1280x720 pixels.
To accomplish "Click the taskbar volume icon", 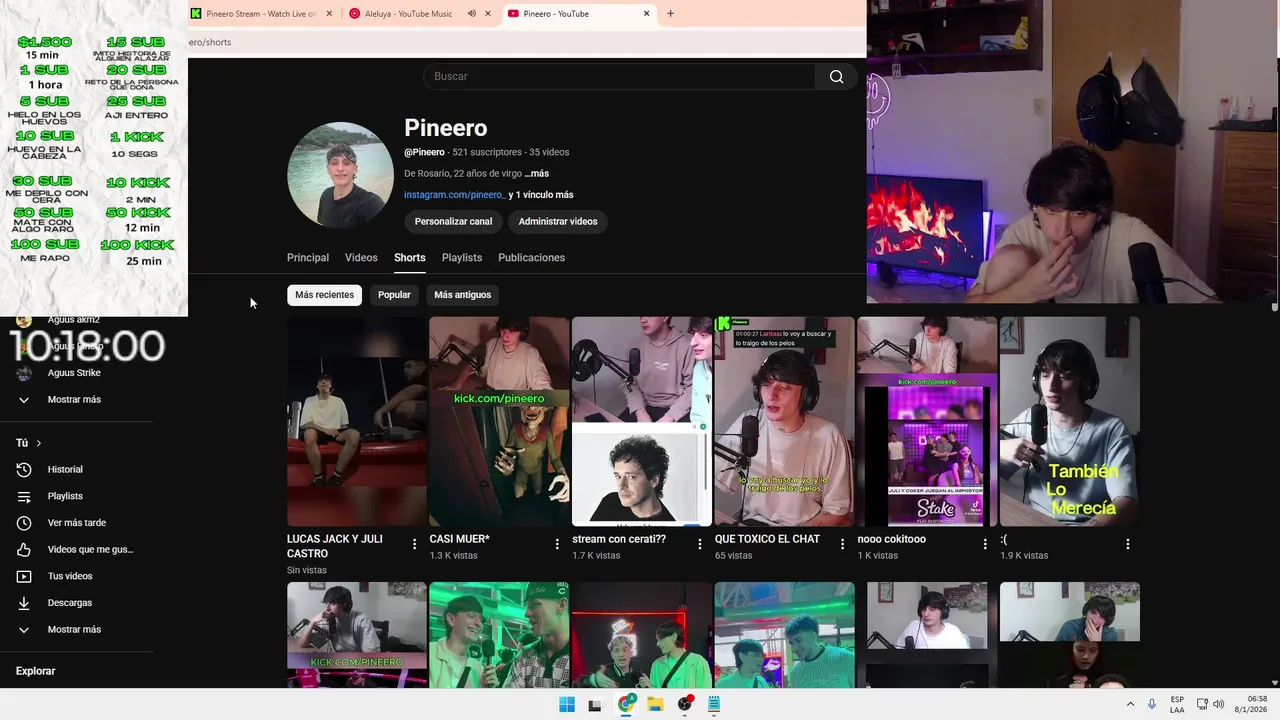I will pos(1218,704).
